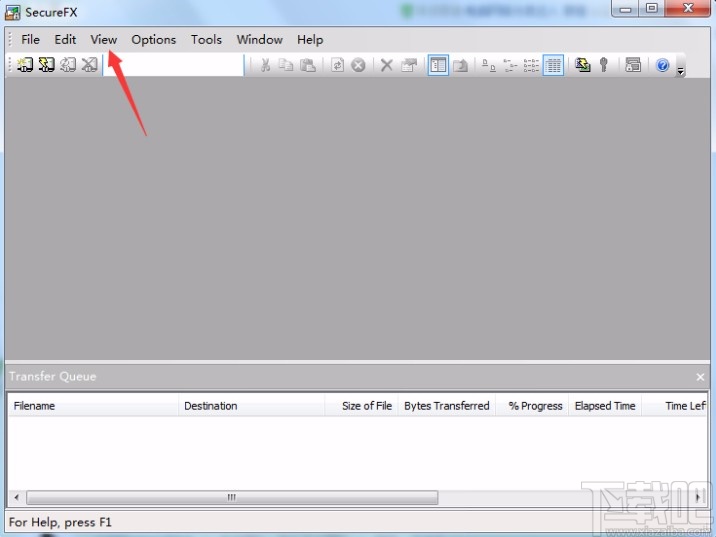Click Transfer Queue scrollbar left arrow
716x537 pixels.
[17, 497]
